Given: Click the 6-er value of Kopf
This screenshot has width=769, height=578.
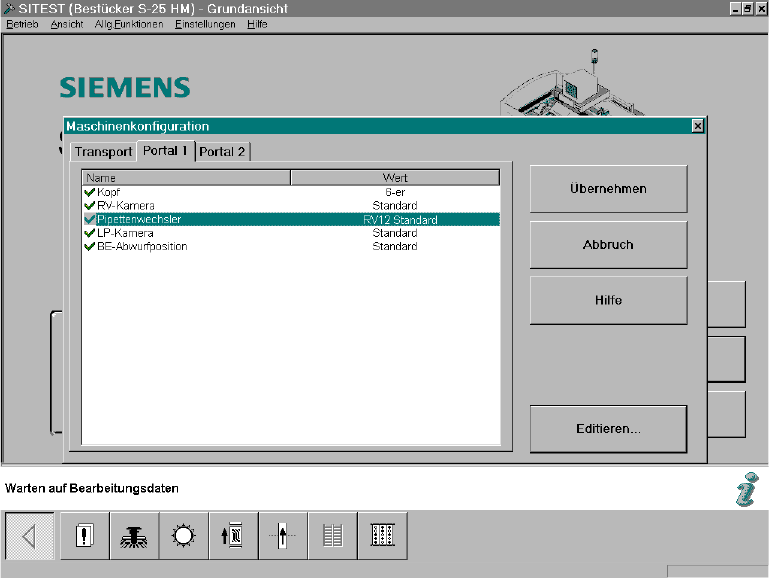Looking at the screenshot, I should tap(395, 192).
